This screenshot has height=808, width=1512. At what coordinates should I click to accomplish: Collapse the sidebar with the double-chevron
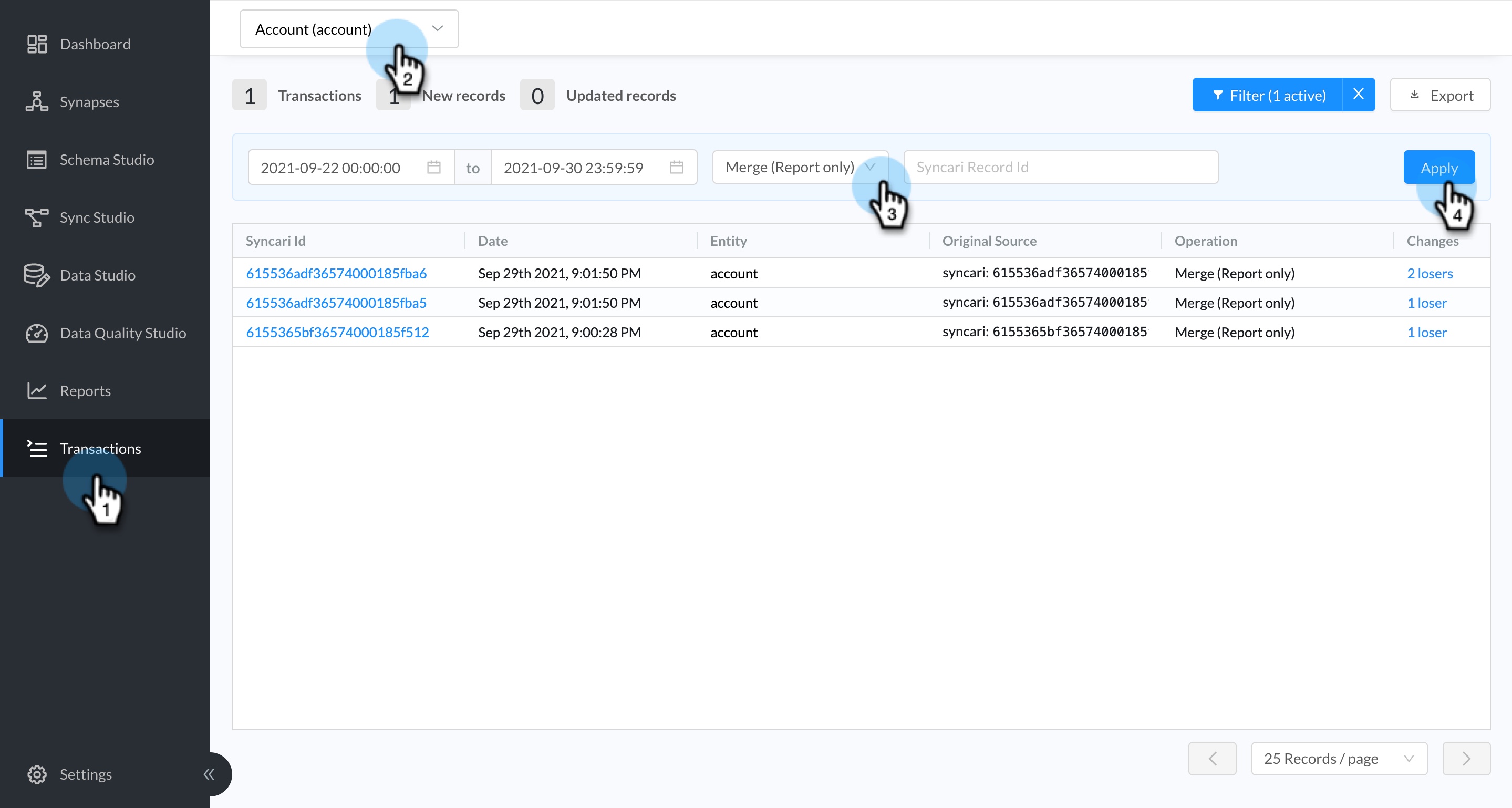[209, 774]
